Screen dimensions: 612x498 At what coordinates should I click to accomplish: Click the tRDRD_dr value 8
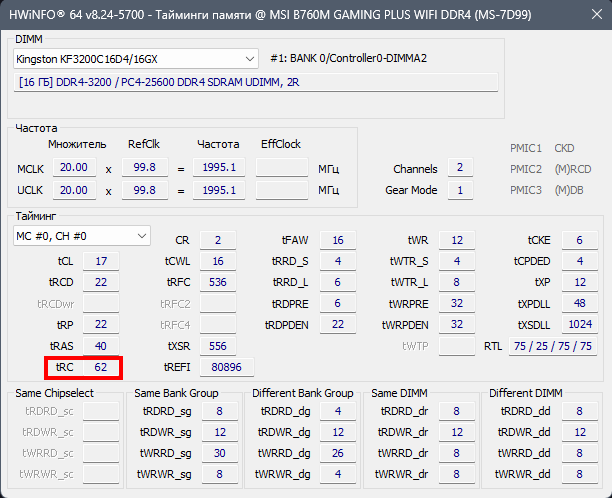coord(457,411)
